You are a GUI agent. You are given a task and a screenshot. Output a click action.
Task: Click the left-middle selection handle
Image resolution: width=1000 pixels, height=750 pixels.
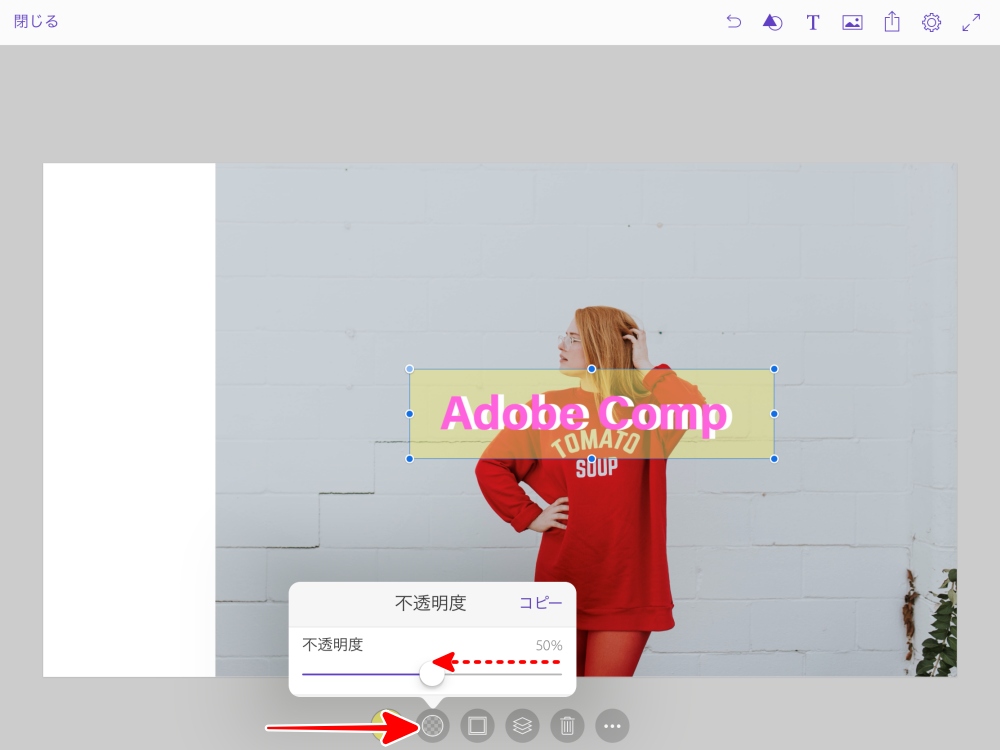point(409,414)
